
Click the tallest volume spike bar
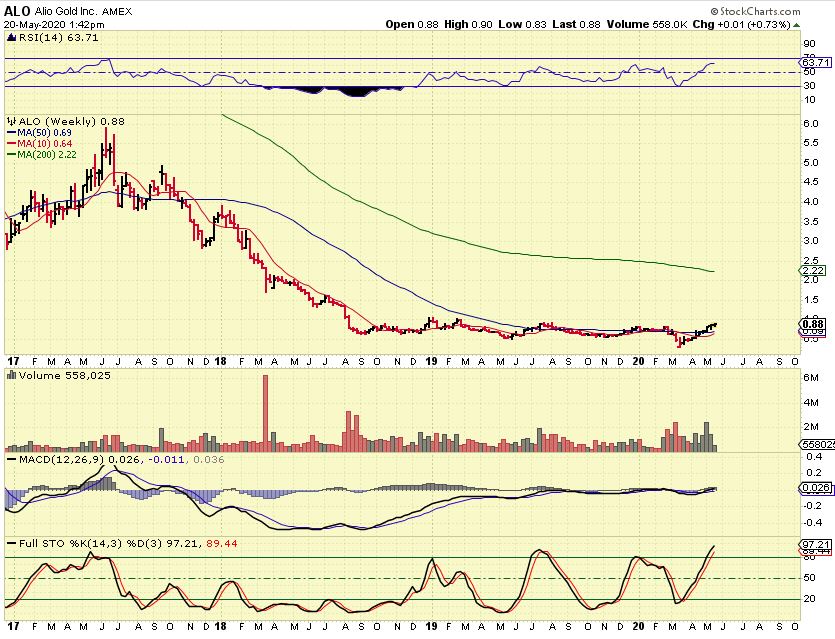(x=265, y=413)
